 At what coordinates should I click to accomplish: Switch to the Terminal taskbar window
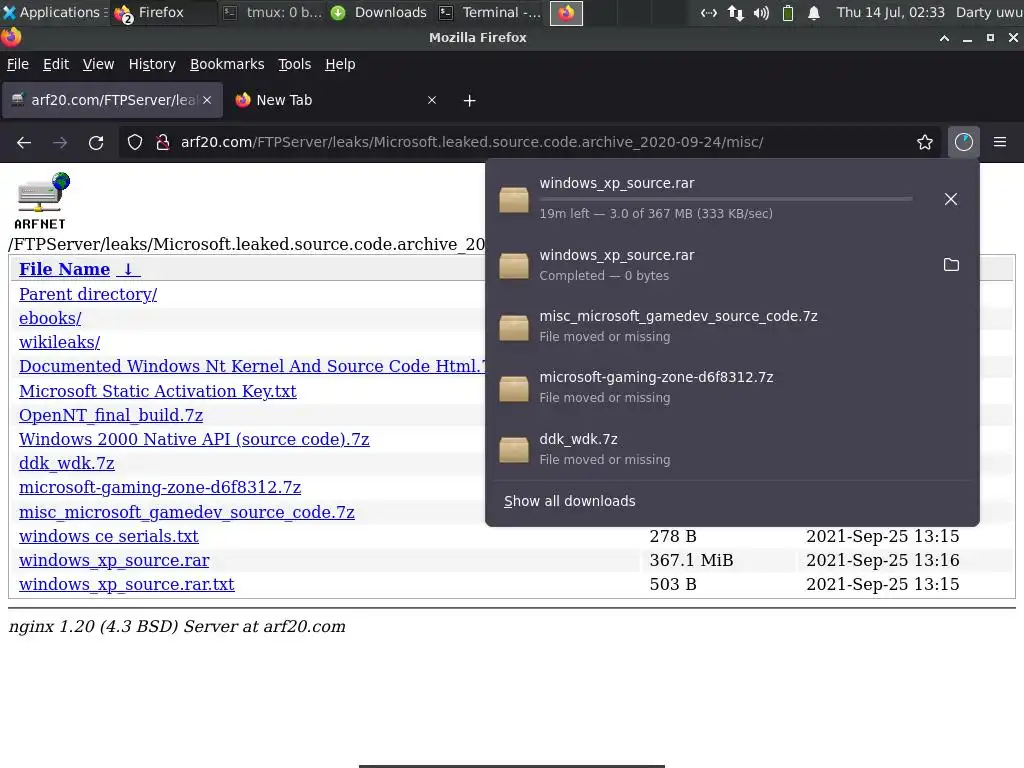[490, 12]
